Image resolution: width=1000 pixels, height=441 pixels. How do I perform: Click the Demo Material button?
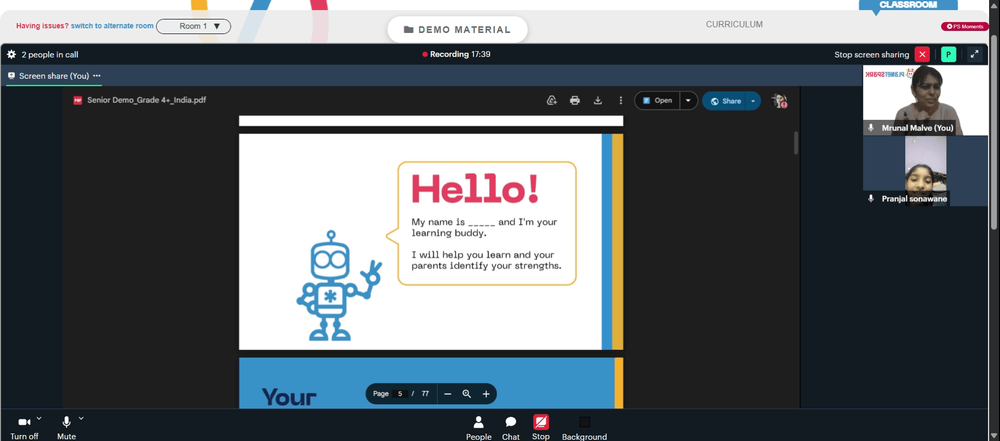pyautogui.click(x=457, y=29)
